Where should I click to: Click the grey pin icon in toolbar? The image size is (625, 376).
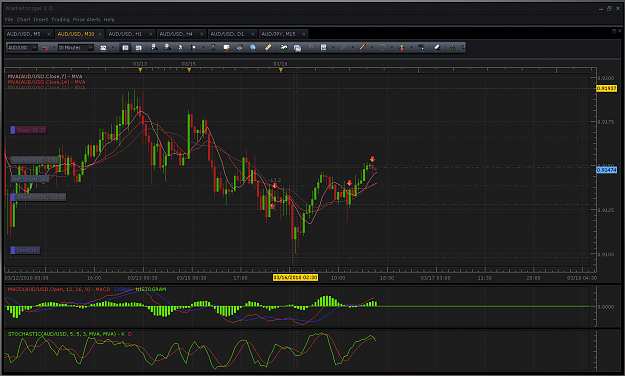pyautogui.click(x=311, y=47)
